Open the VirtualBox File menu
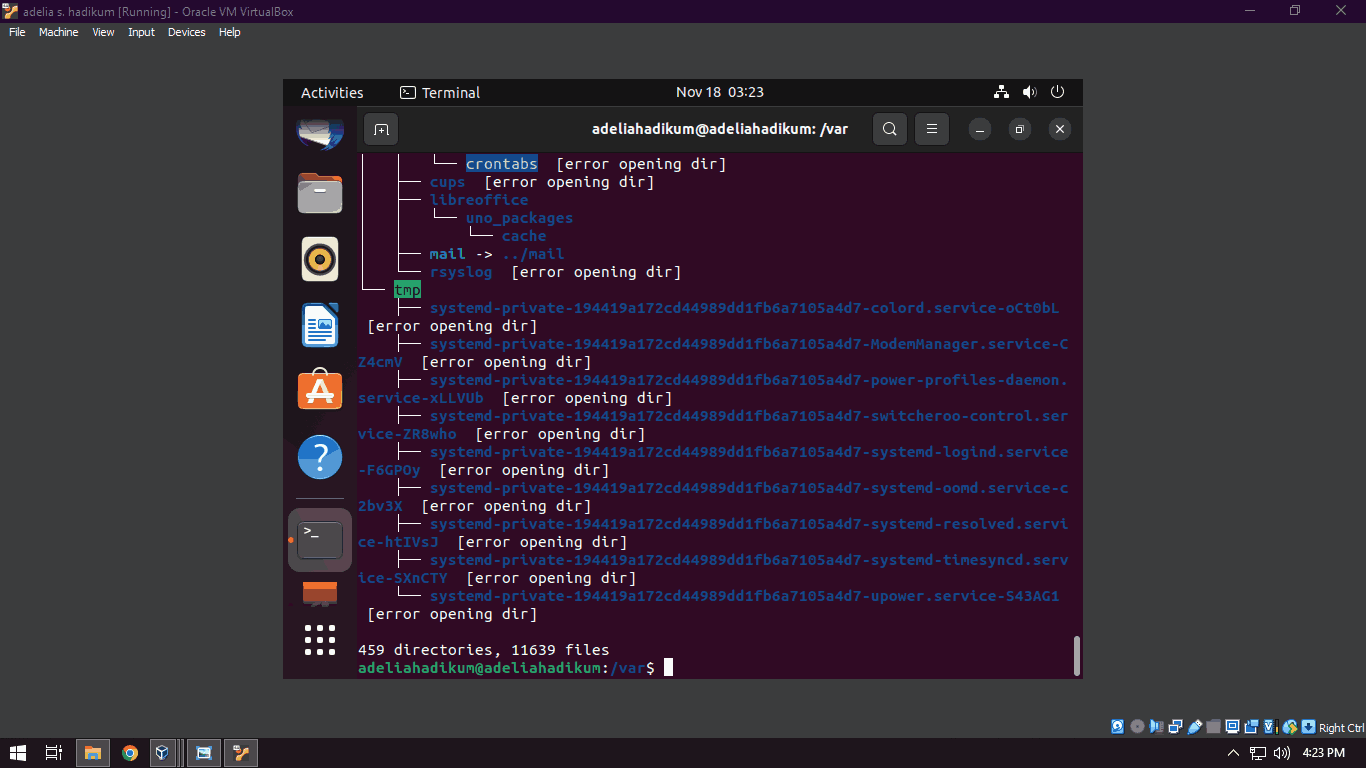The height and width of the screenshot is (768, 1366). point(17,32)
